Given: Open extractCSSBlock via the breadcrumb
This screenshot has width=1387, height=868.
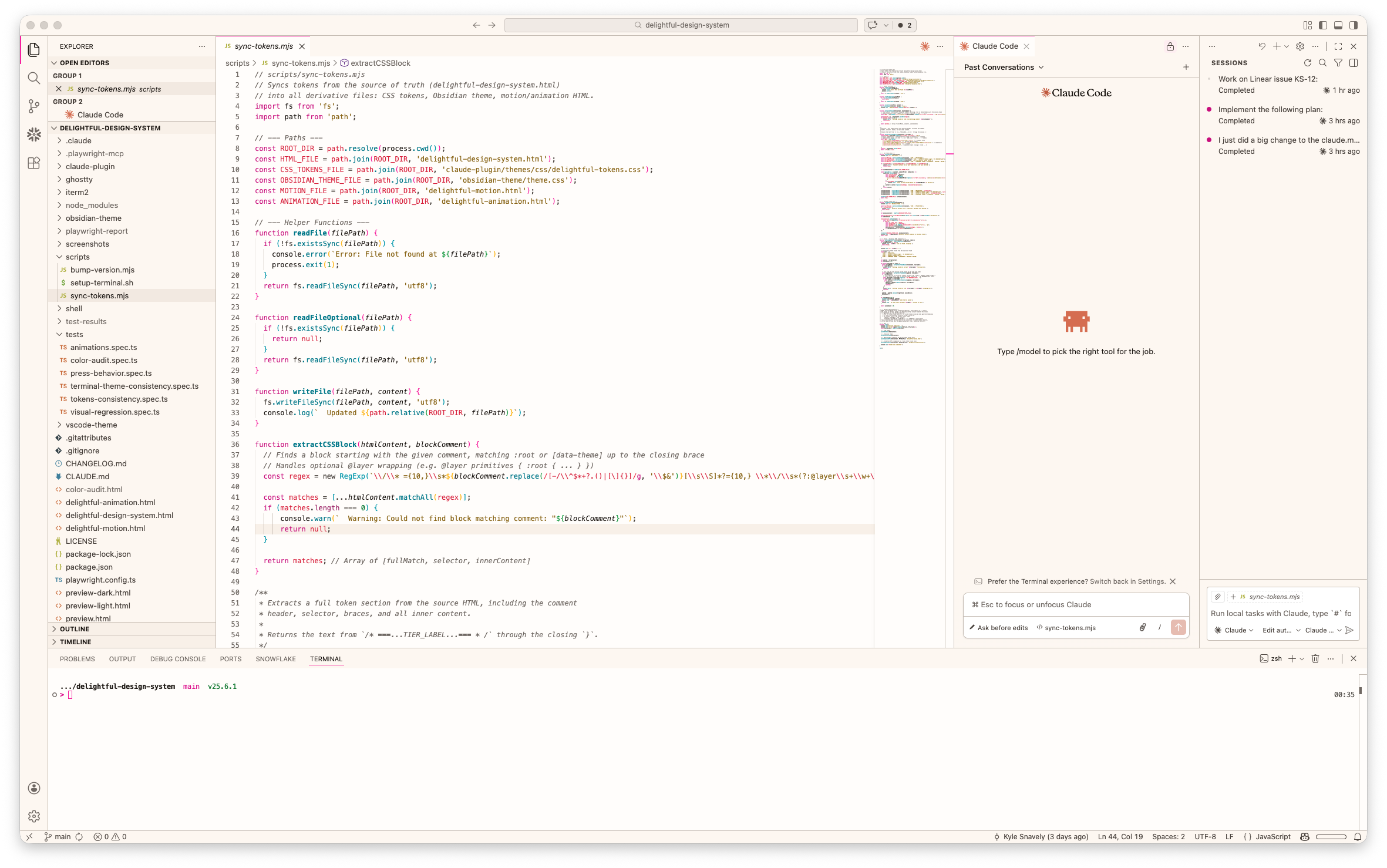Looking at the screenshot, I should tap(379, 63).
